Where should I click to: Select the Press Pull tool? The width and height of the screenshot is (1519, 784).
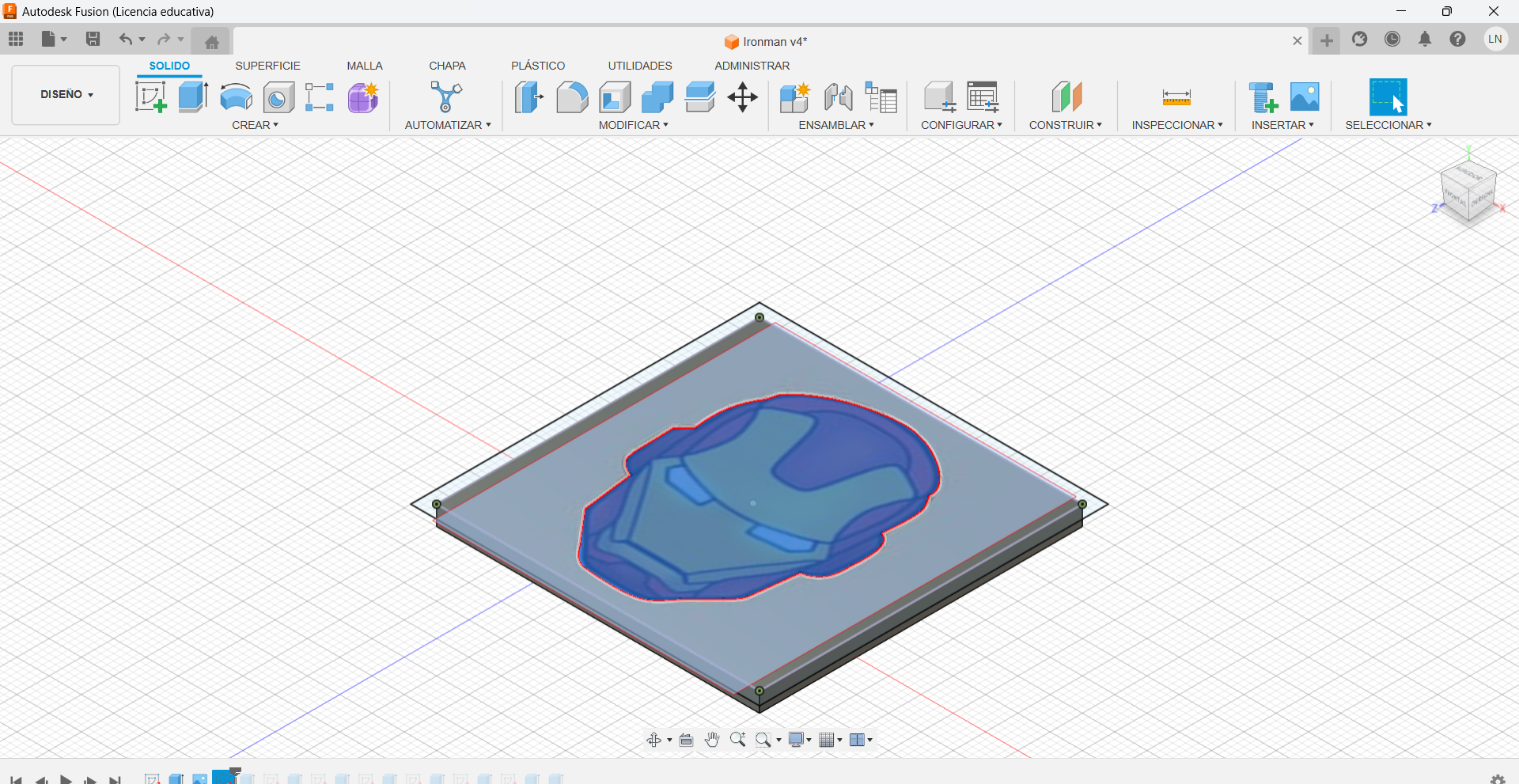pos(528,97)
